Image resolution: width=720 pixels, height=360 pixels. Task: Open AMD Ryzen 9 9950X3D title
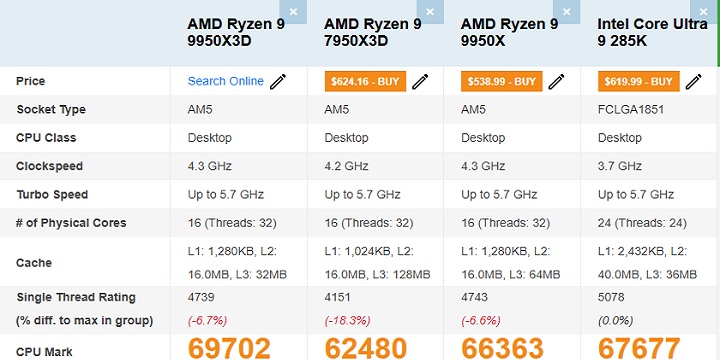(x=236, y=33)
